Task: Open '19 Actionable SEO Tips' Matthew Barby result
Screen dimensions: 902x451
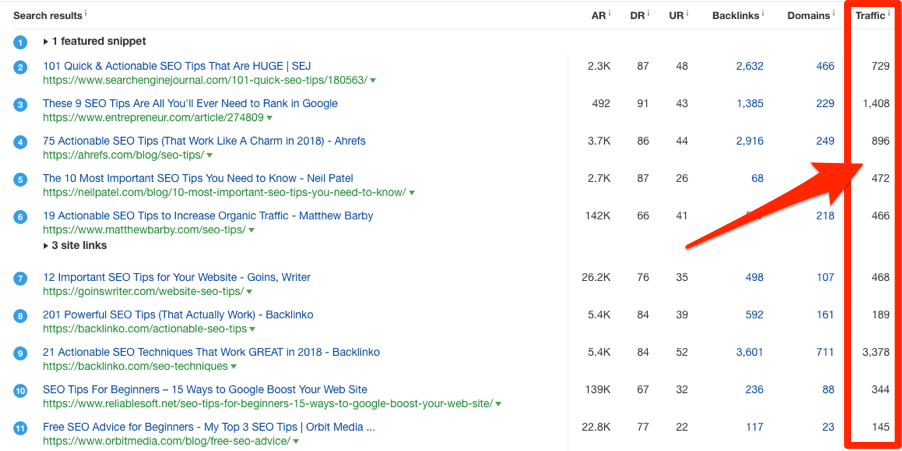Action: point(208,216)
